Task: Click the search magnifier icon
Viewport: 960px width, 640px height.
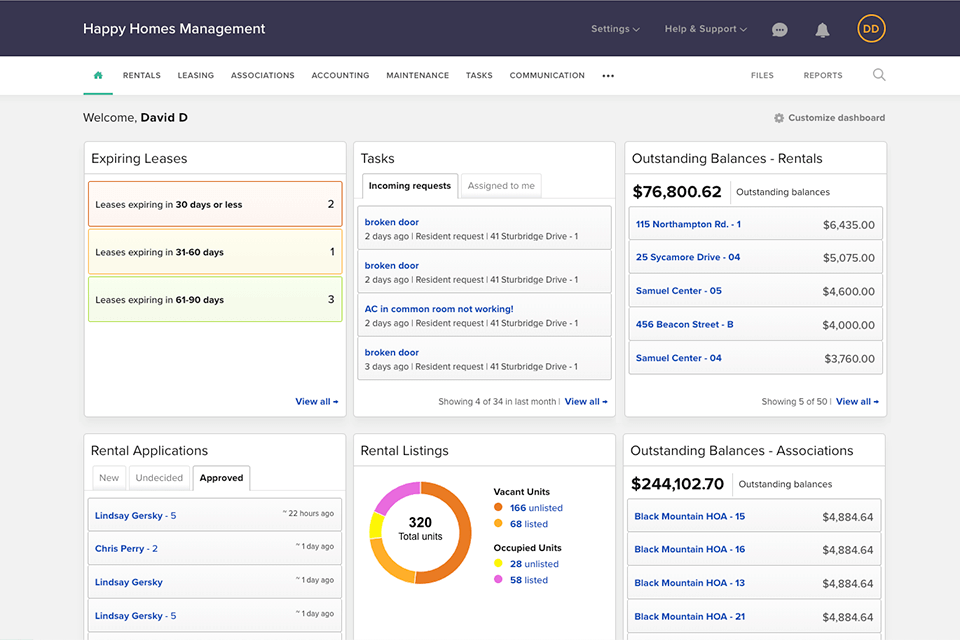Action: tap(879, 75)
